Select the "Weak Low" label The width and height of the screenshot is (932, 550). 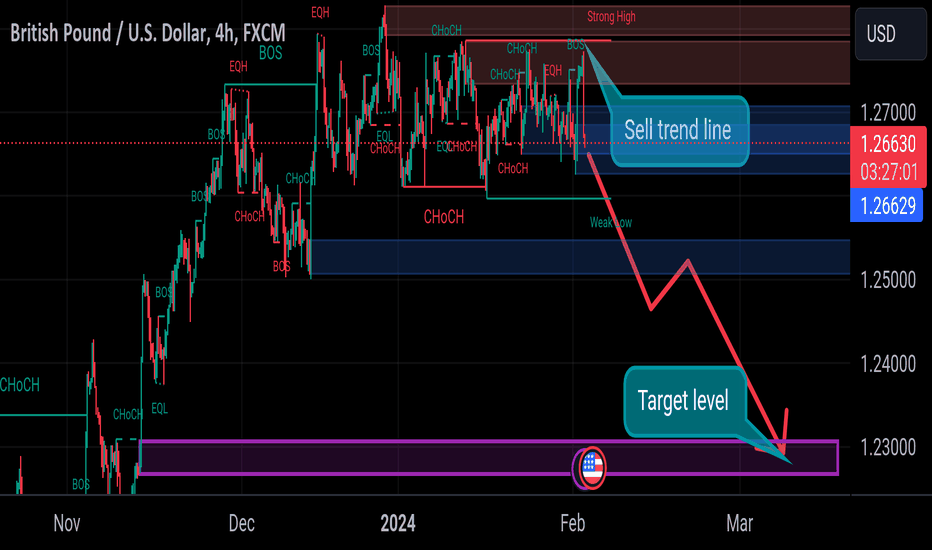coord(610,222)
